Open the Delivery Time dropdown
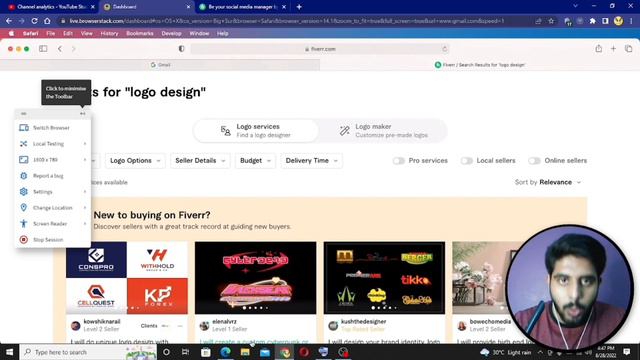 coord(311,161)
